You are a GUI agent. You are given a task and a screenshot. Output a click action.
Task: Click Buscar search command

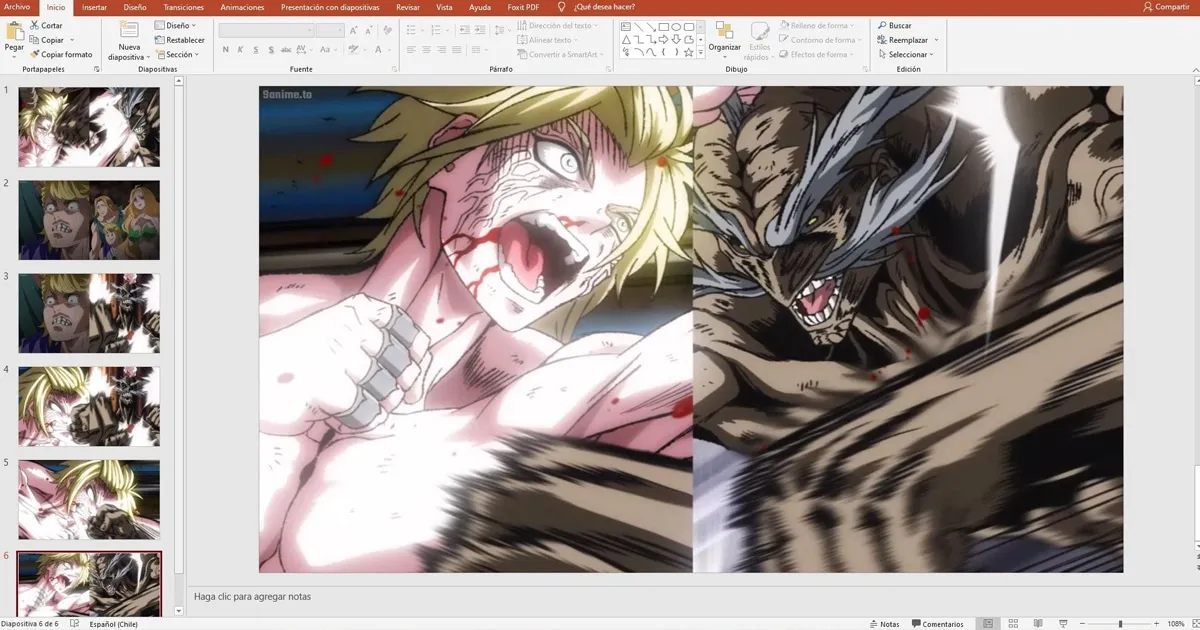894,25
